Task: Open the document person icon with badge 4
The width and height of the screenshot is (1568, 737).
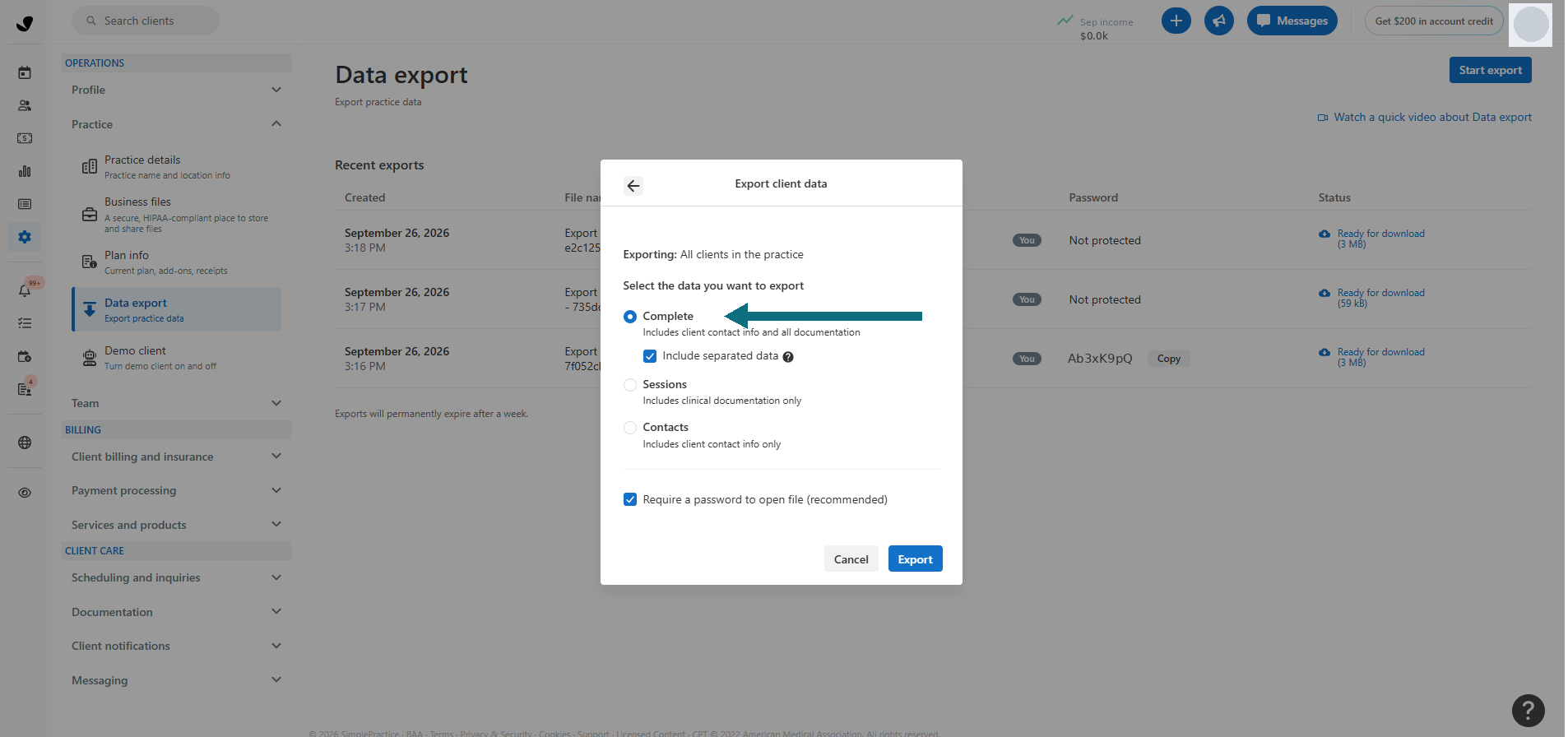Action: point(25,389)
